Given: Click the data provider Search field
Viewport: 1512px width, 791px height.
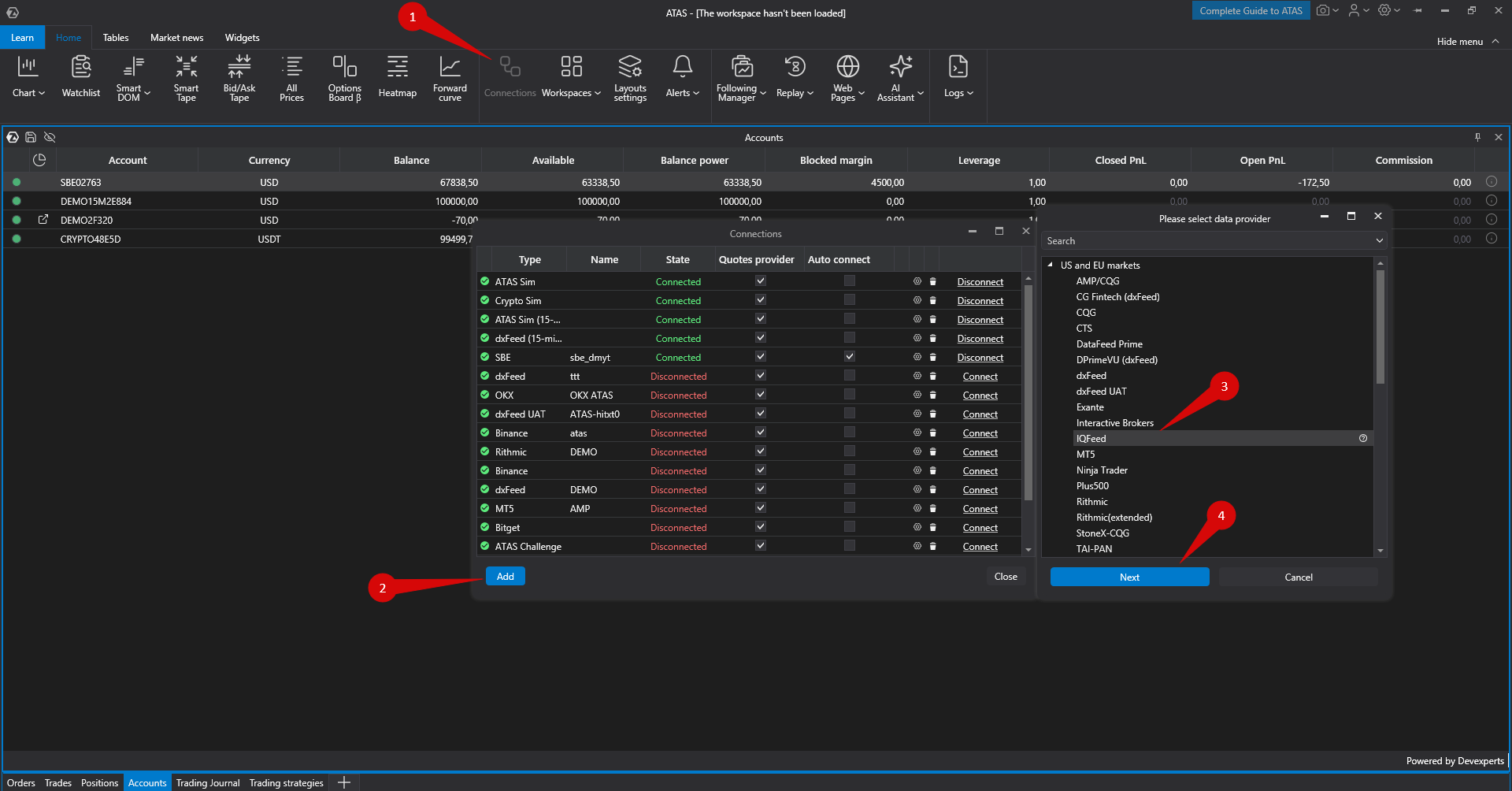Looking at the screenshot, I should point(1214,240).
